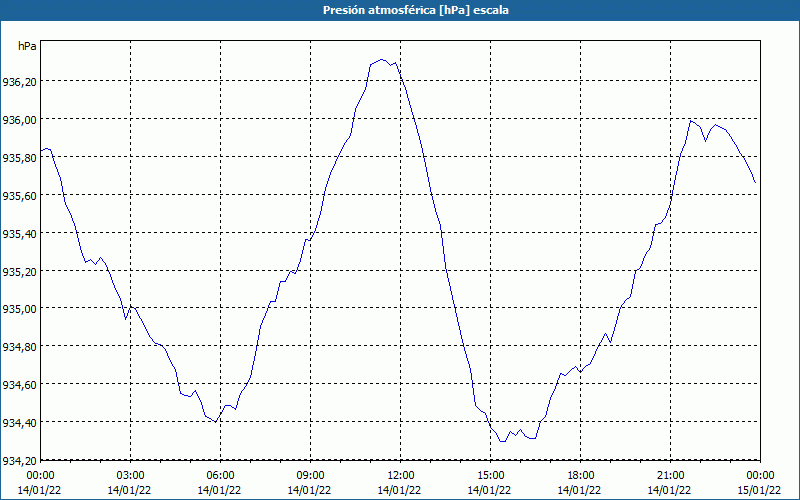The width and height of the screenshot is (800, 500).
Task: Select the 935,20 y-axis value
Action: (x=19, y=271)
